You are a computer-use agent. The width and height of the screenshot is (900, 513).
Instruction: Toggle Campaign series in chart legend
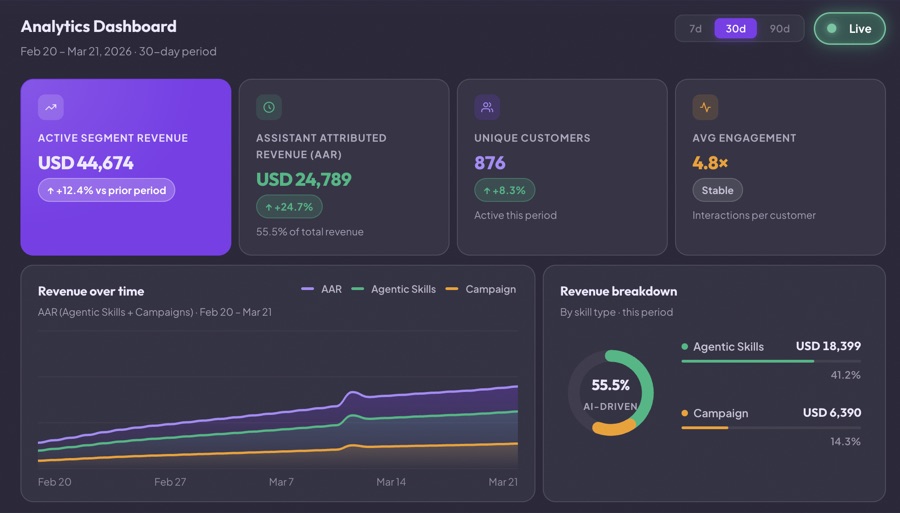(x=481, y=289)
